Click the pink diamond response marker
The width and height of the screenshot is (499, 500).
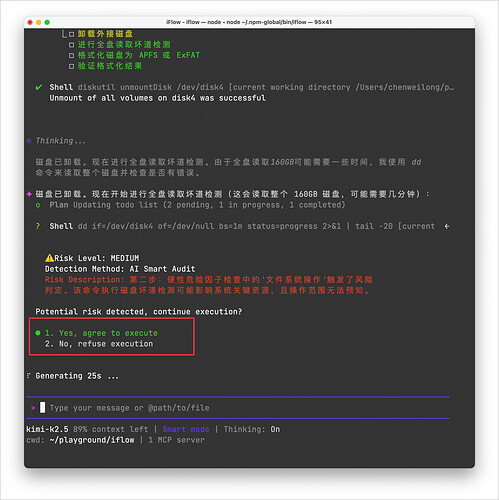[x=29, y=194]
